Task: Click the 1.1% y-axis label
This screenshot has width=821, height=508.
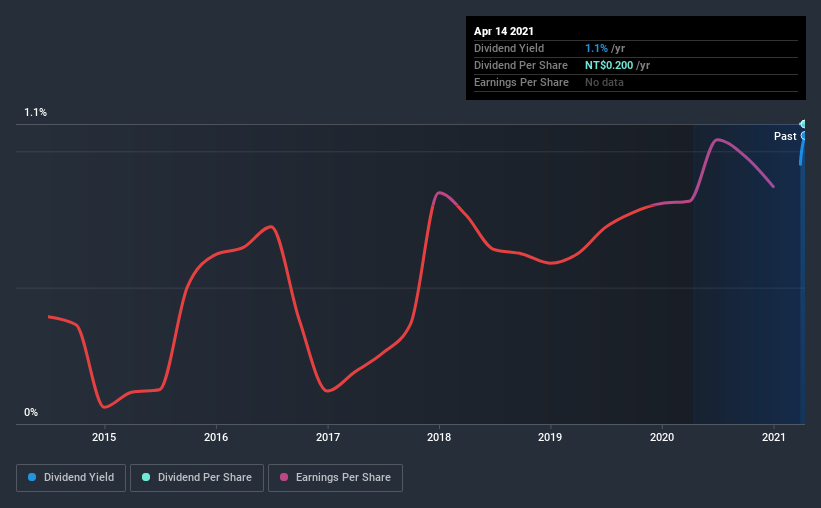Action: pyautogui.click(x=36, y=112)
